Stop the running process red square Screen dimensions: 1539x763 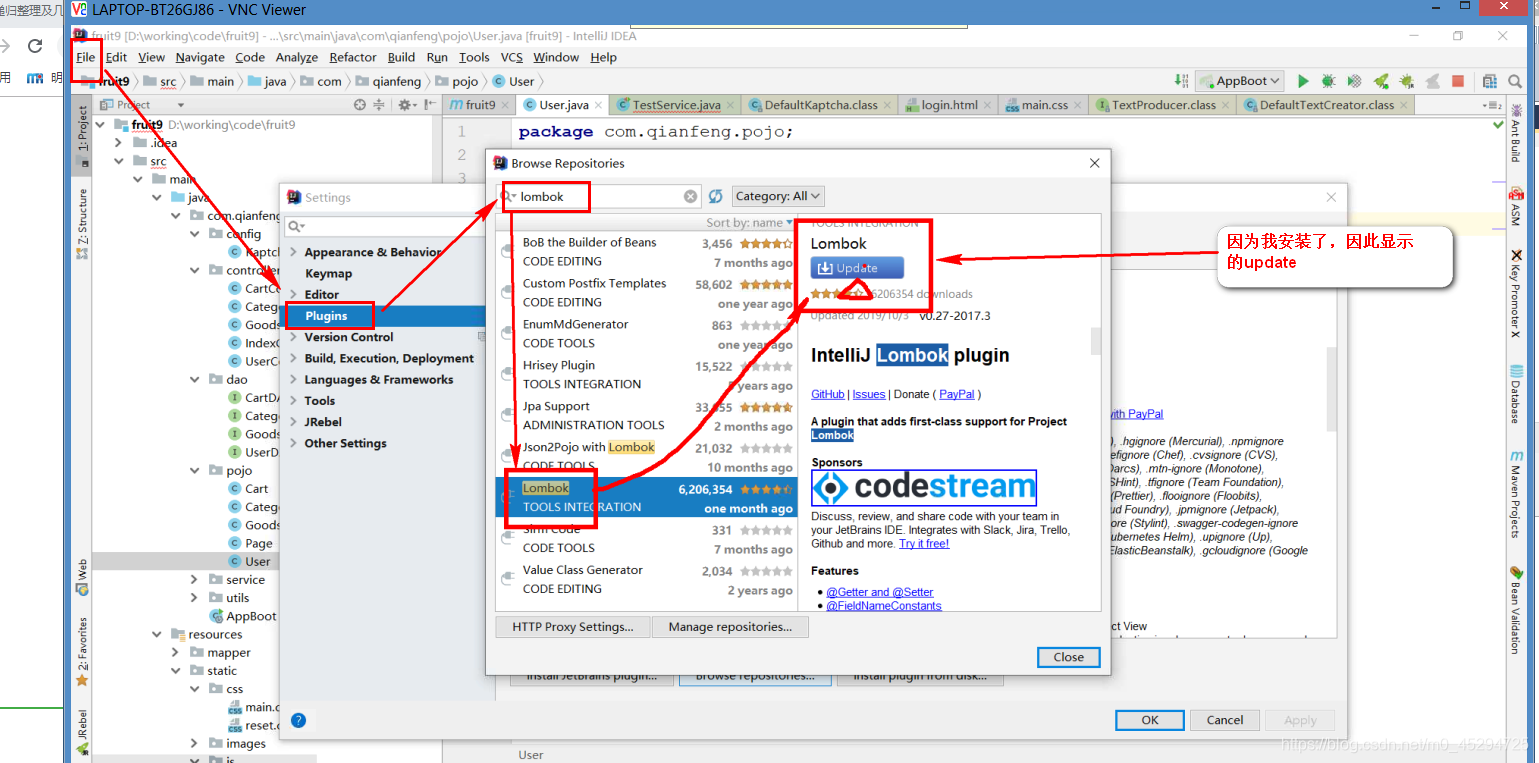tap(1458, 81)
